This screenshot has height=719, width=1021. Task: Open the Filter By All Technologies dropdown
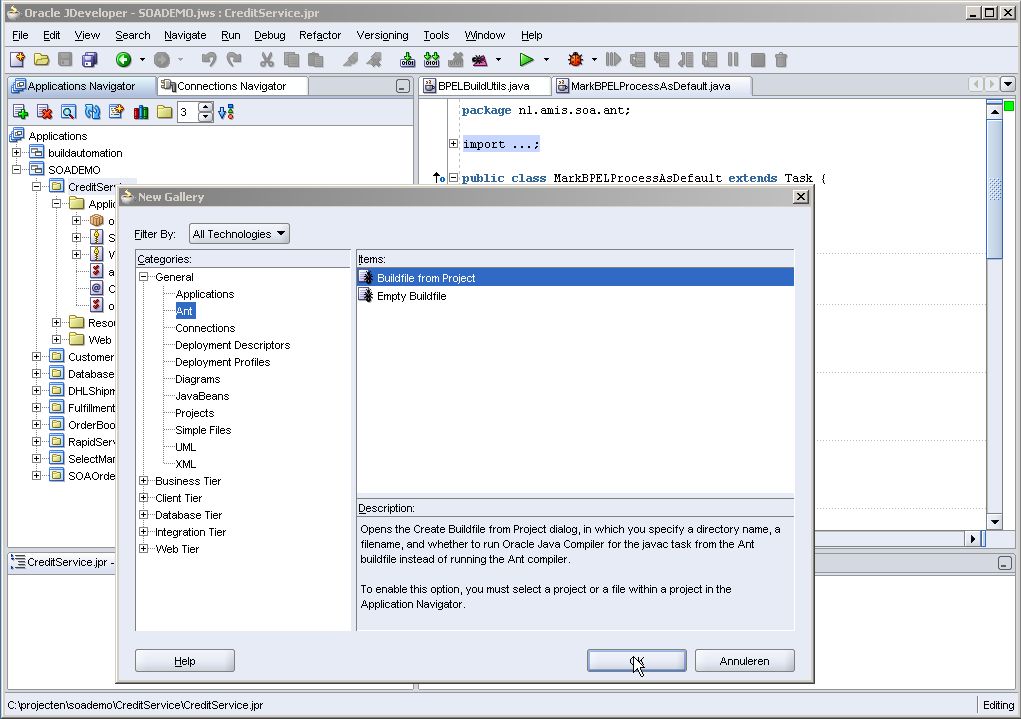pyautogui.click(x=240, y=234)
